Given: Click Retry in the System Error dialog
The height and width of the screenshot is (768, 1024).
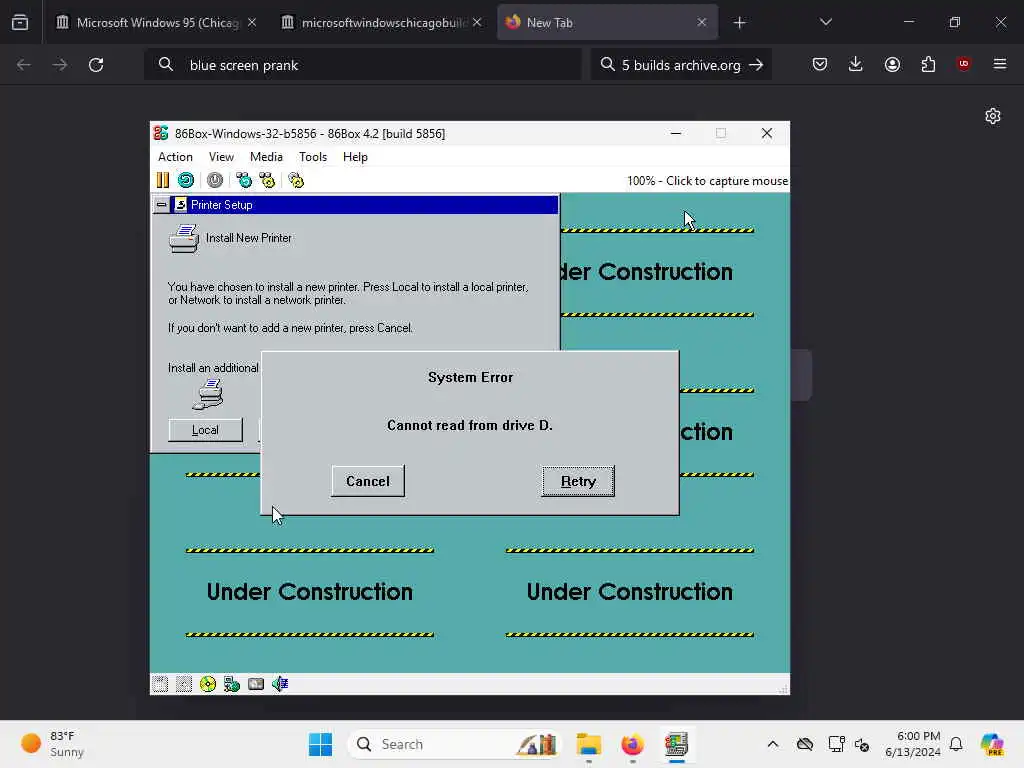Looking at the screenshot, I should click(x=578, y=481).
